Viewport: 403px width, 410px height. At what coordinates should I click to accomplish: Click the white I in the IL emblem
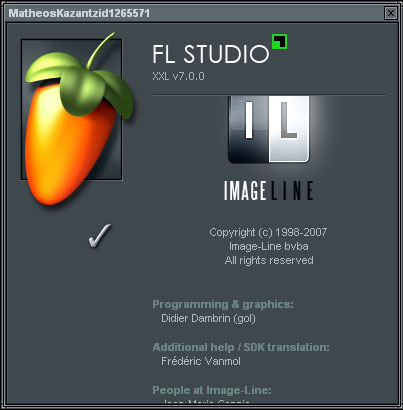tap(249, 120)
